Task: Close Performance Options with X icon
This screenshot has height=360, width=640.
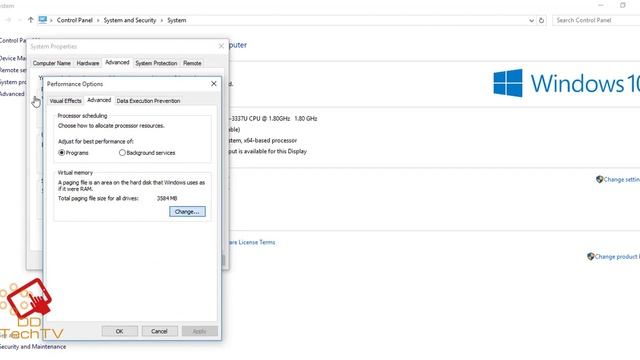Action: (213, 84)
